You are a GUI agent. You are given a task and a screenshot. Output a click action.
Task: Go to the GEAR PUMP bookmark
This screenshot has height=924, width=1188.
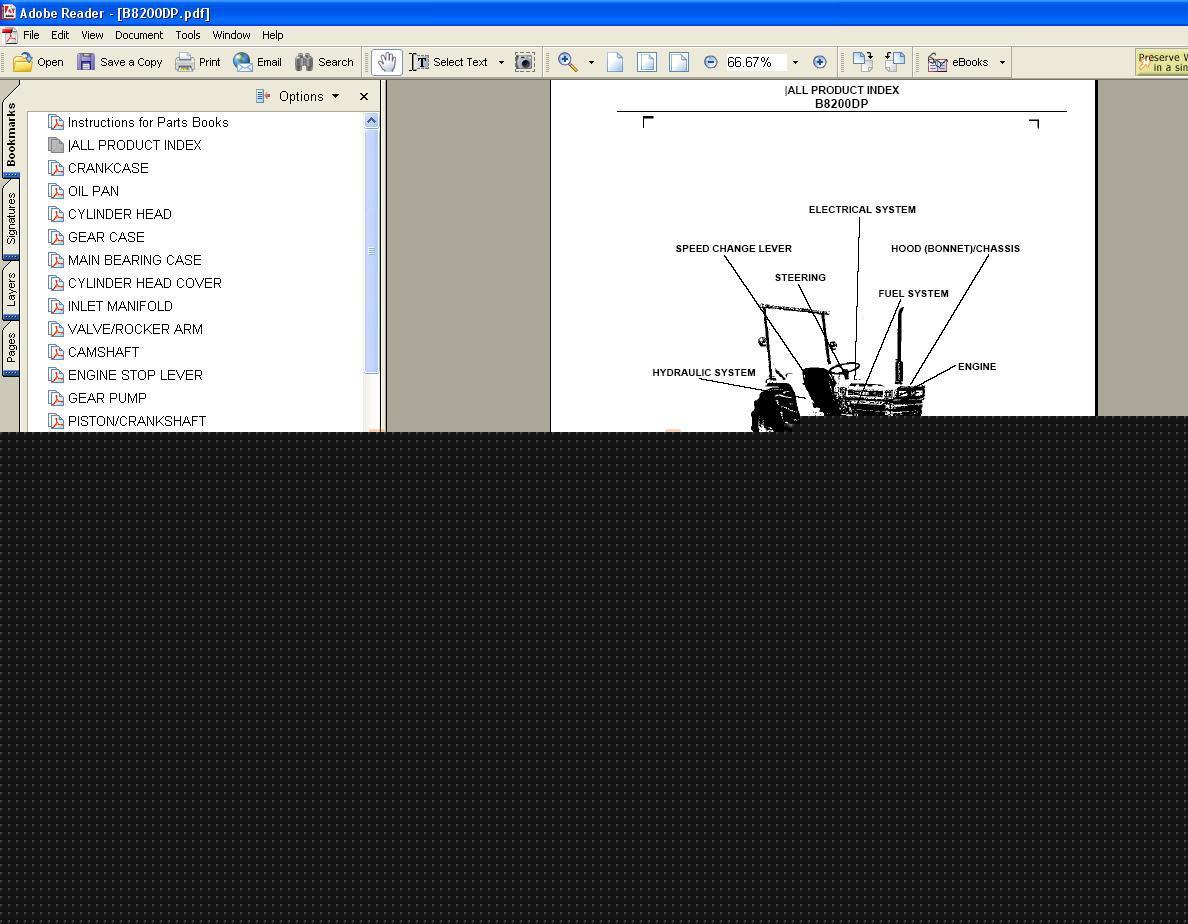point(107,398)
